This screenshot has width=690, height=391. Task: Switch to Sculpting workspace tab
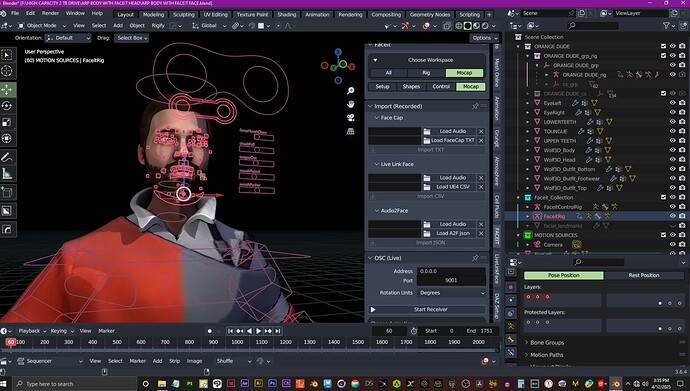coord(184,15)
